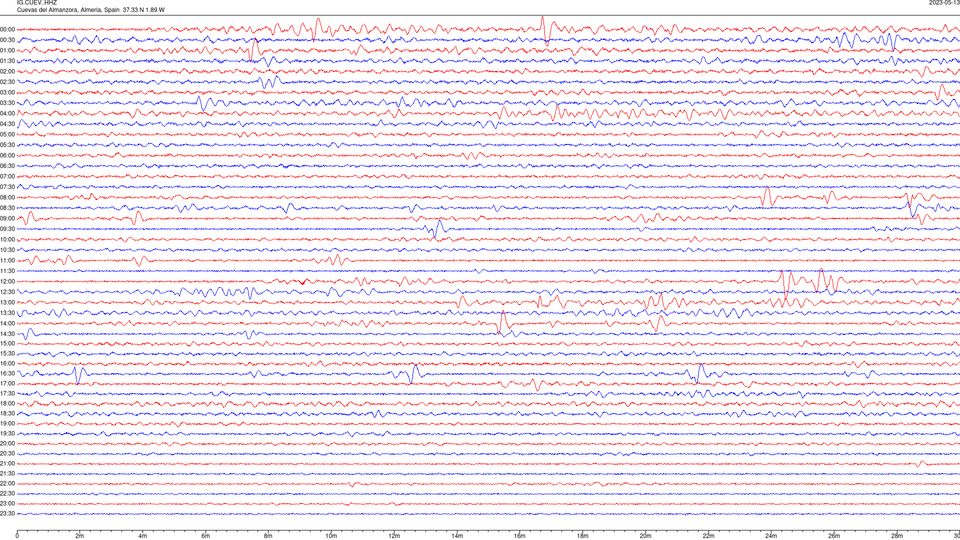The image size is (960, 540).
Task: Select the 08:00 trace time label
Action: point(7,198)
